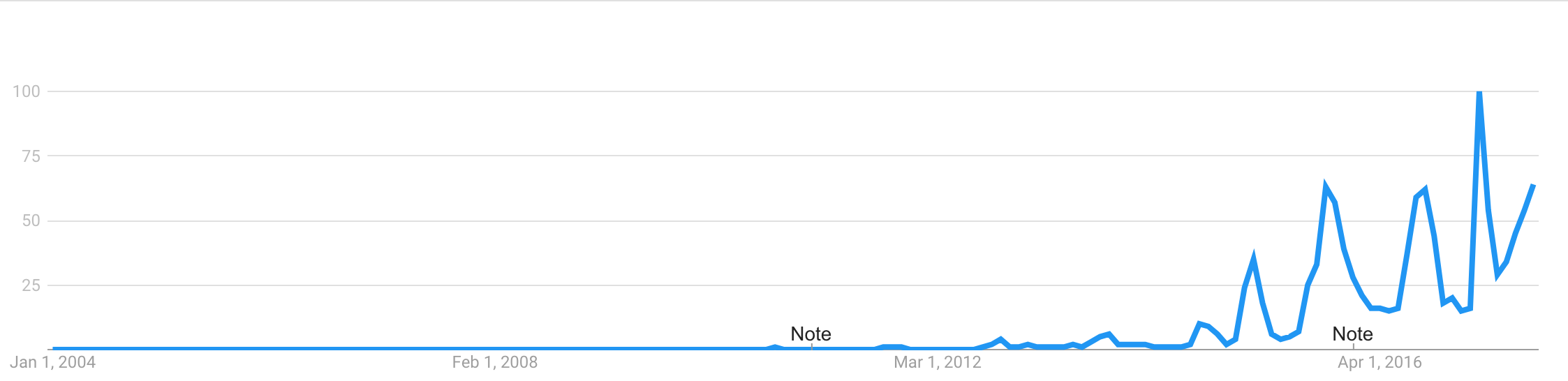The image size is (1568, 381).
Task: Open the Note marker left of Mar 2012
Action: (811, 334)
